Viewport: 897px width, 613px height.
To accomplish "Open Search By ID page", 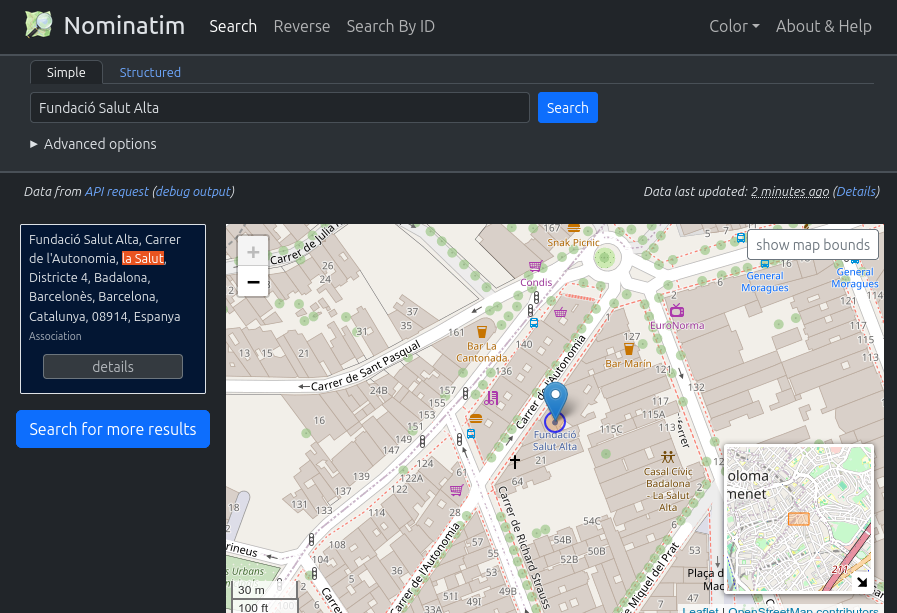I will pyautogui.click(x=390, y=26).
